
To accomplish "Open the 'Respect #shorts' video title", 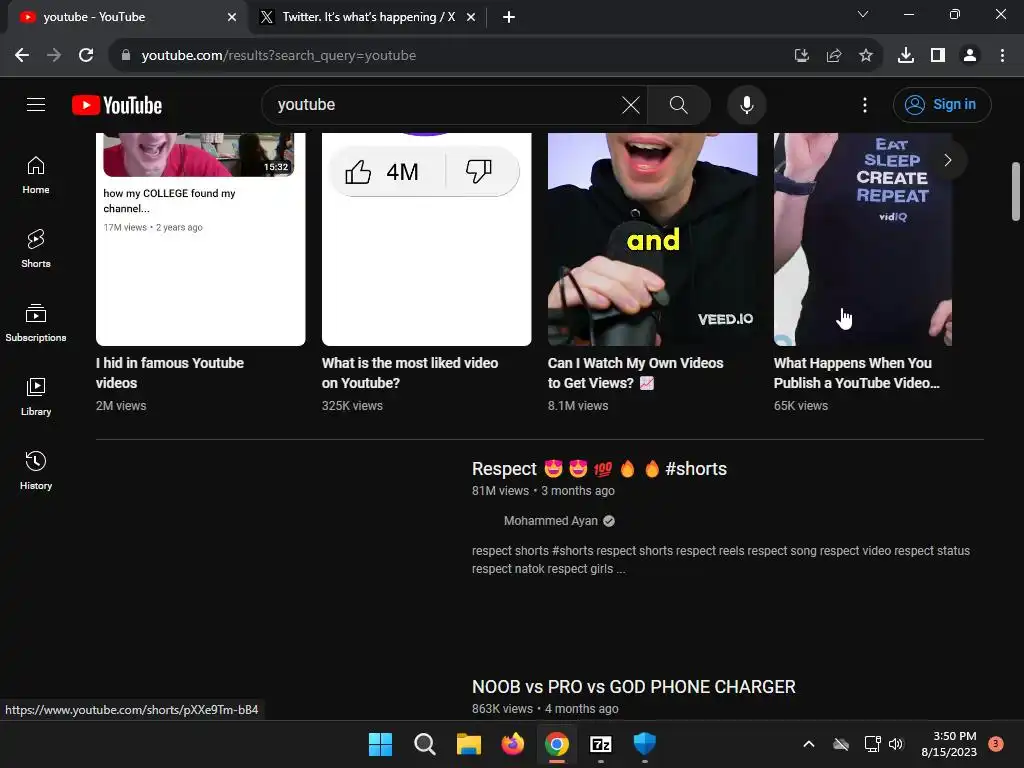I will click(599, 469).
